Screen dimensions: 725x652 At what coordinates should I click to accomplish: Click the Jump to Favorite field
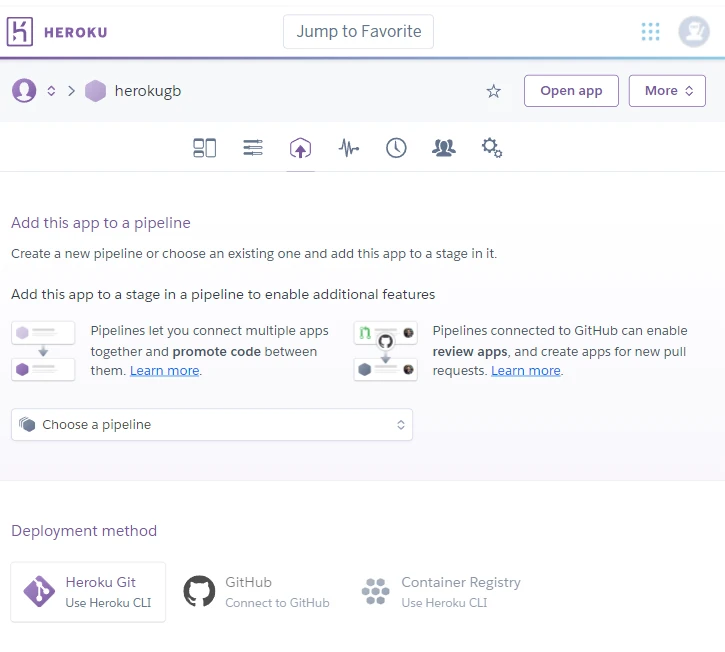358,32
